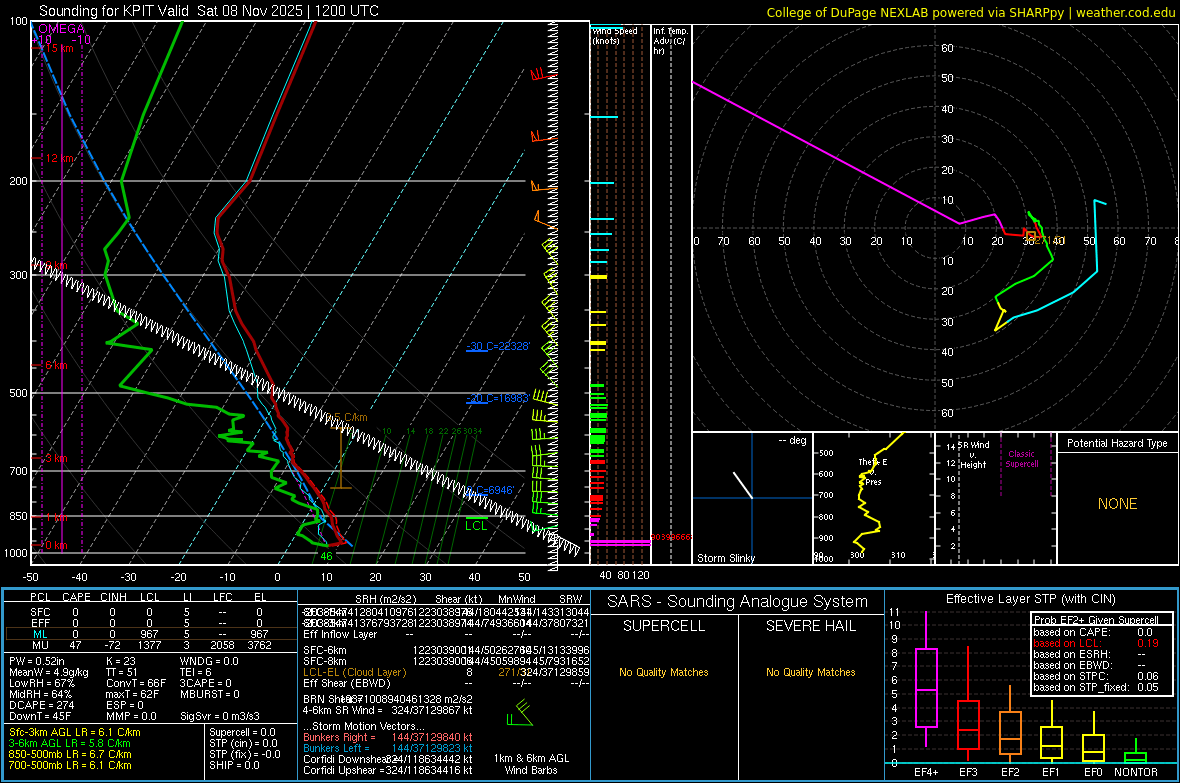Click the 'Potential Hazard Type' header
The image size is (1180, 783).
point(1117,443)
